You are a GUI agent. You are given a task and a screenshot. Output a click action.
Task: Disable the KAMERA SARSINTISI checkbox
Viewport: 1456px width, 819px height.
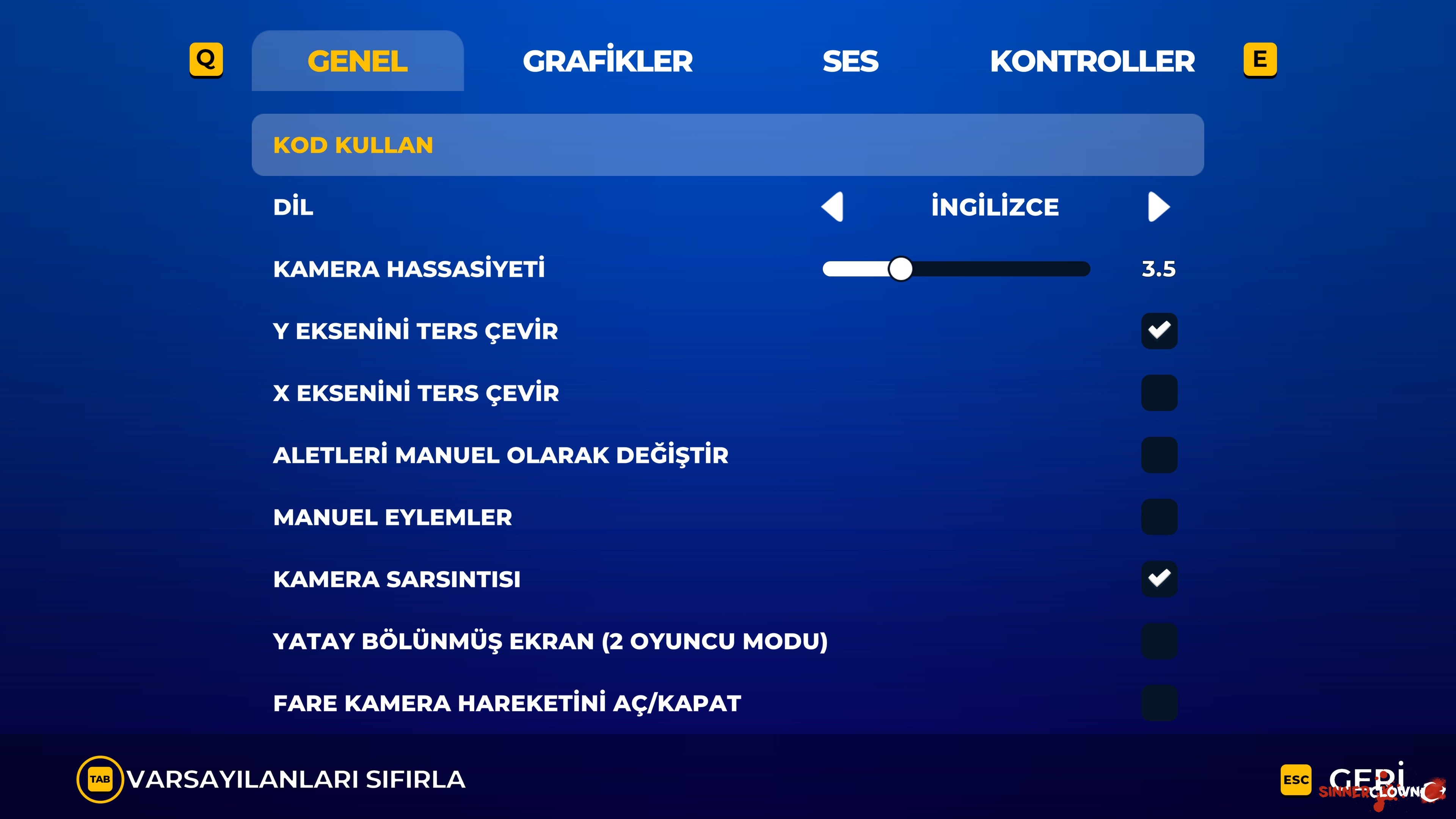pyautogui.click(x=1159, y=579)
